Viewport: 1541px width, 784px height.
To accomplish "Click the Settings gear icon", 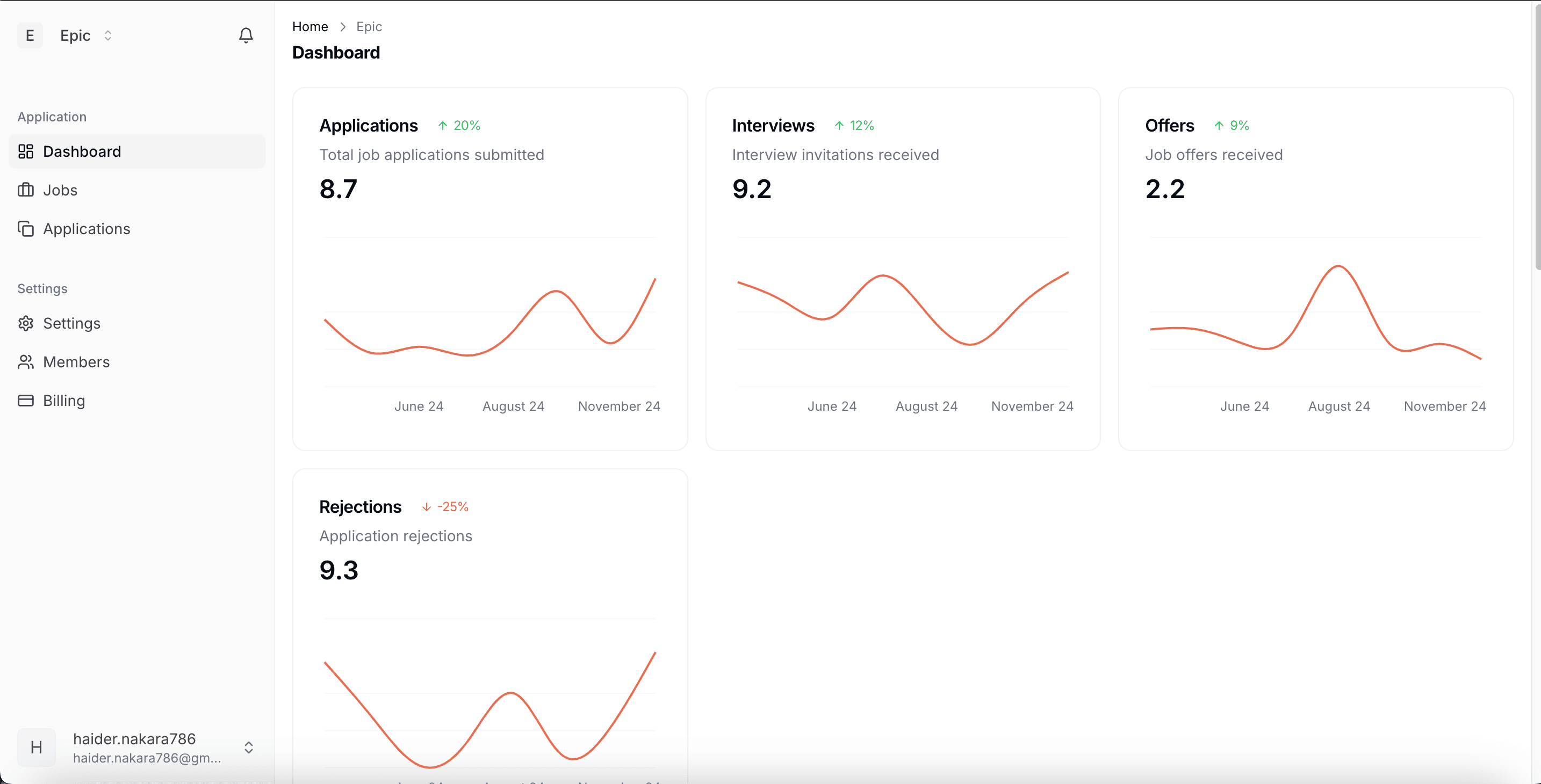I will [x=26, y=323].
